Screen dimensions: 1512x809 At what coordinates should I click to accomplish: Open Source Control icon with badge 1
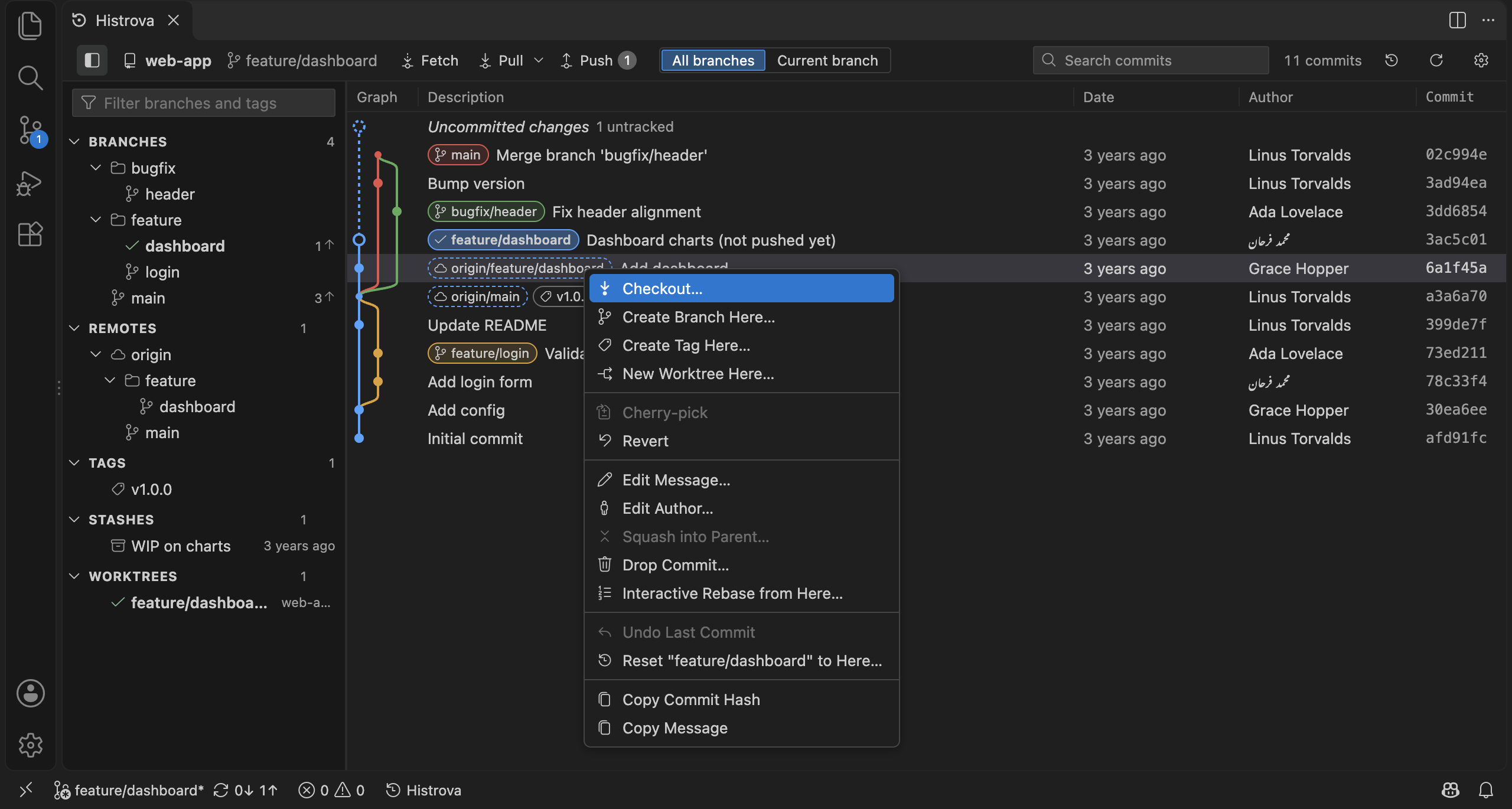coord(30,131)
